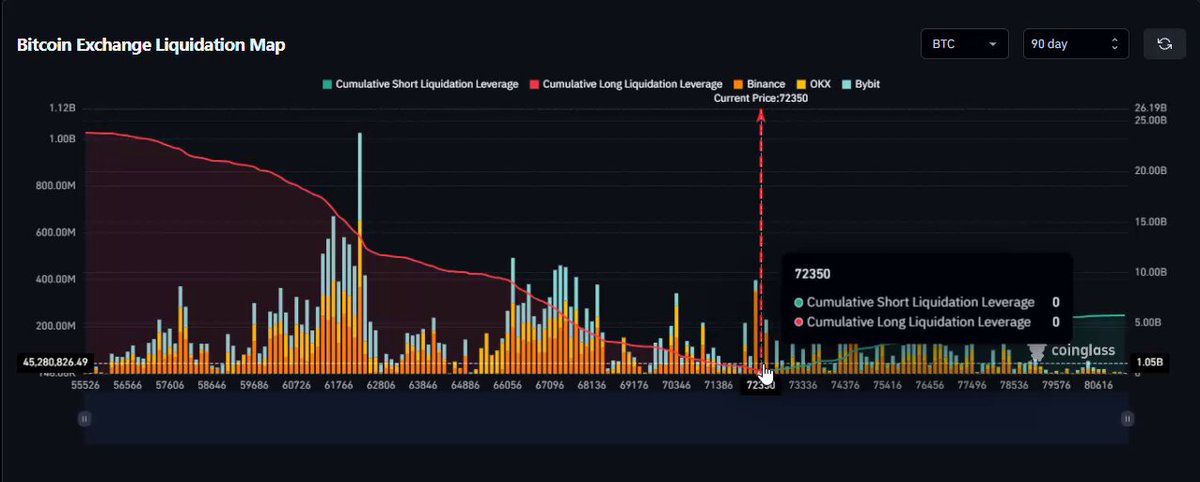Click the green short leverage legend swatch
The image size is (1200, 482).
326,84
